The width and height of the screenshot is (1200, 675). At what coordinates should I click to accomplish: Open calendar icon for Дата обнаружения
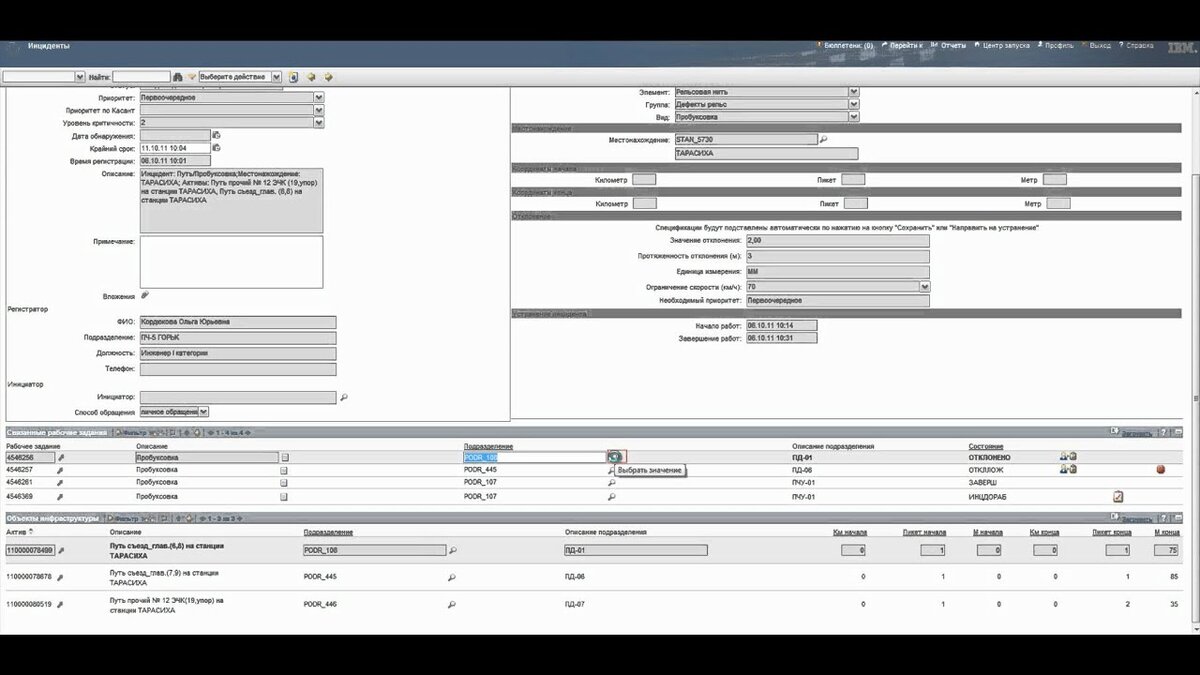click(x=216, y=135)
